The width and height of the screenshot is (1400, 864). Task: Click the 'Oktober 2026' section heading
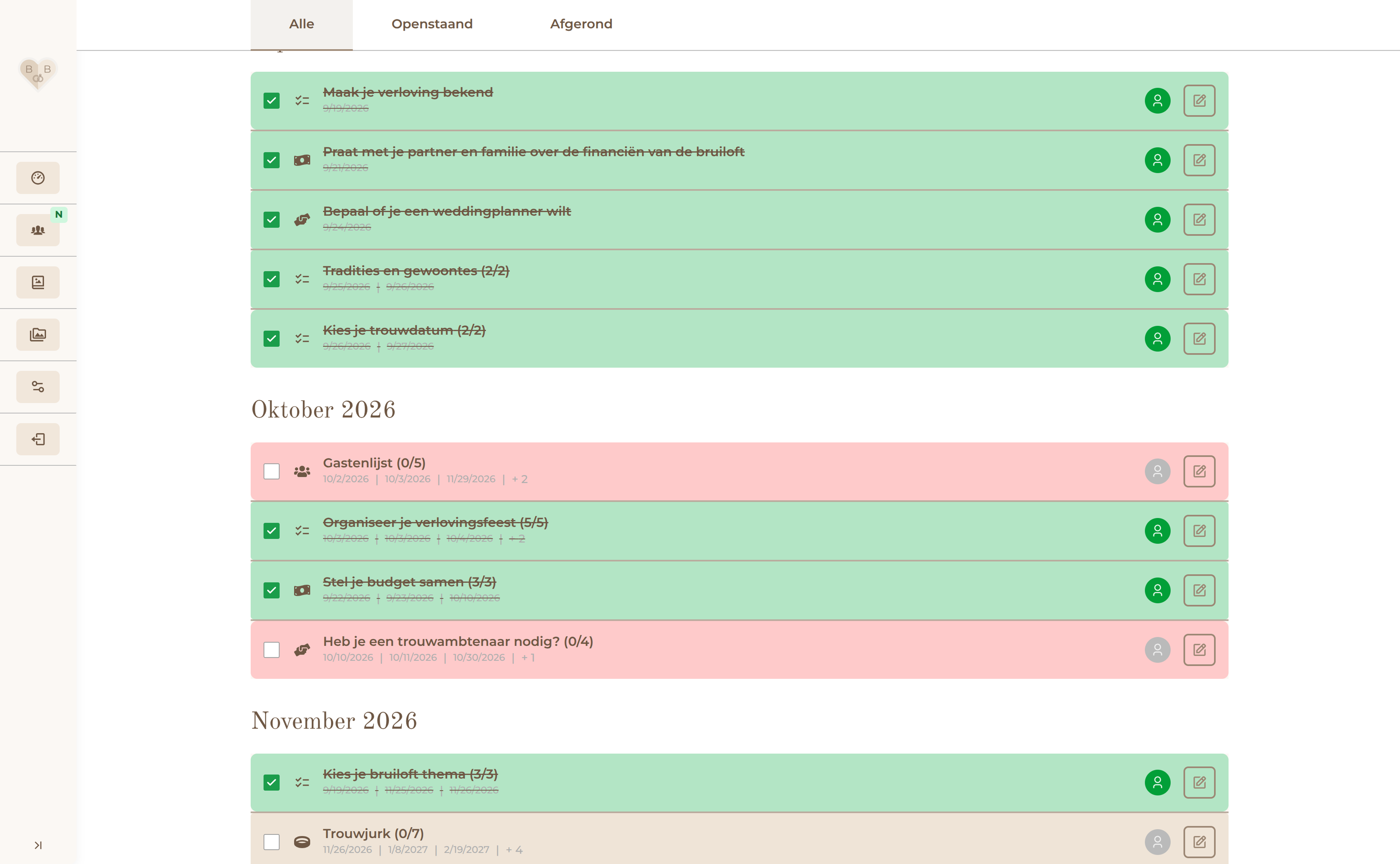coord(323,410)
